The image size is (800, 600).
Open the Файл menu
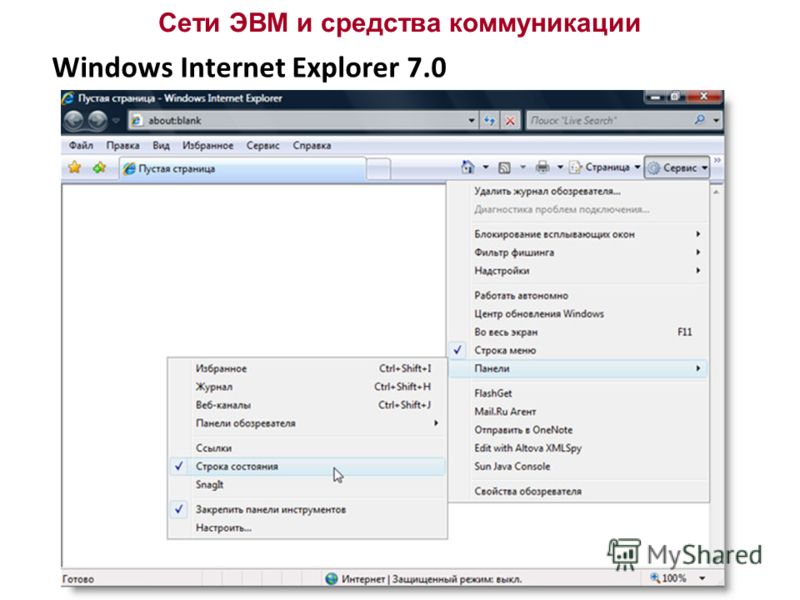(x=81, y=146)
